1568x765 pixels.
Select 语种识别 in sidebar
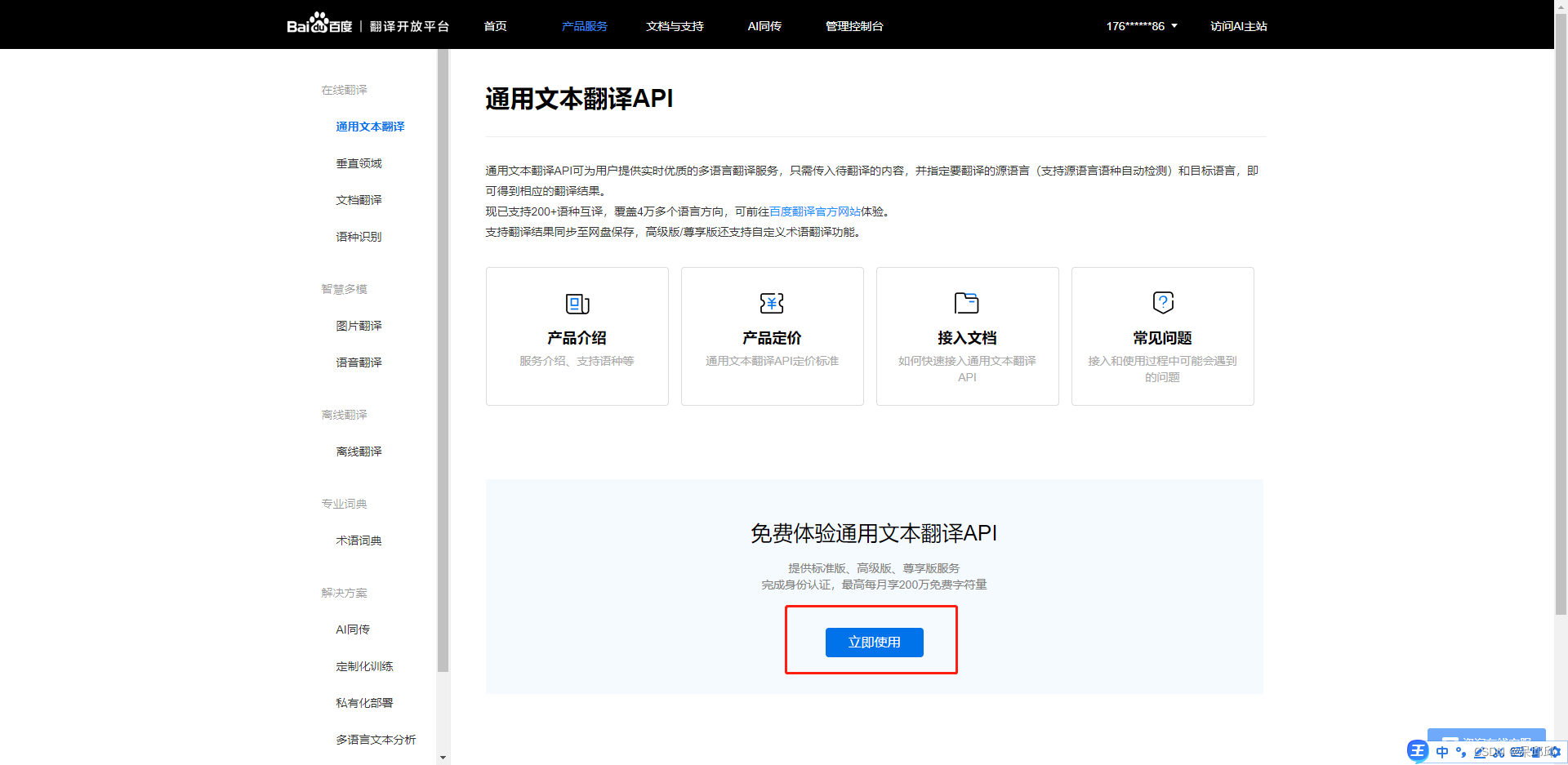pyautogui.click(x=359, y=237)
